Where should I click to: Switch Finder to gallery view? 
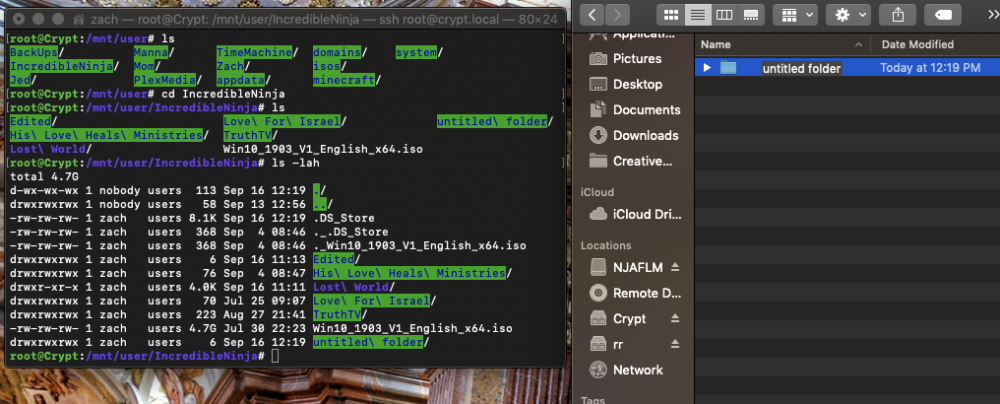coord(751,14)
